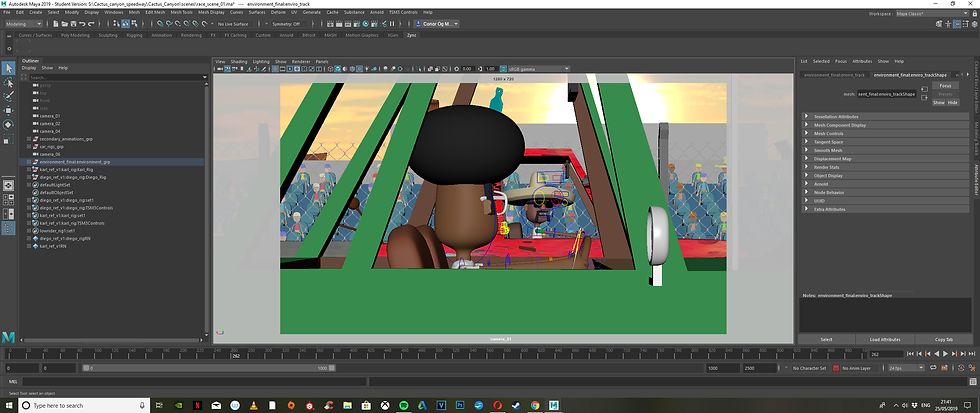Screen dimensions: 980x413
Task: Open Spotify from the Windows taskbar
Action: (x=403, y=405)
